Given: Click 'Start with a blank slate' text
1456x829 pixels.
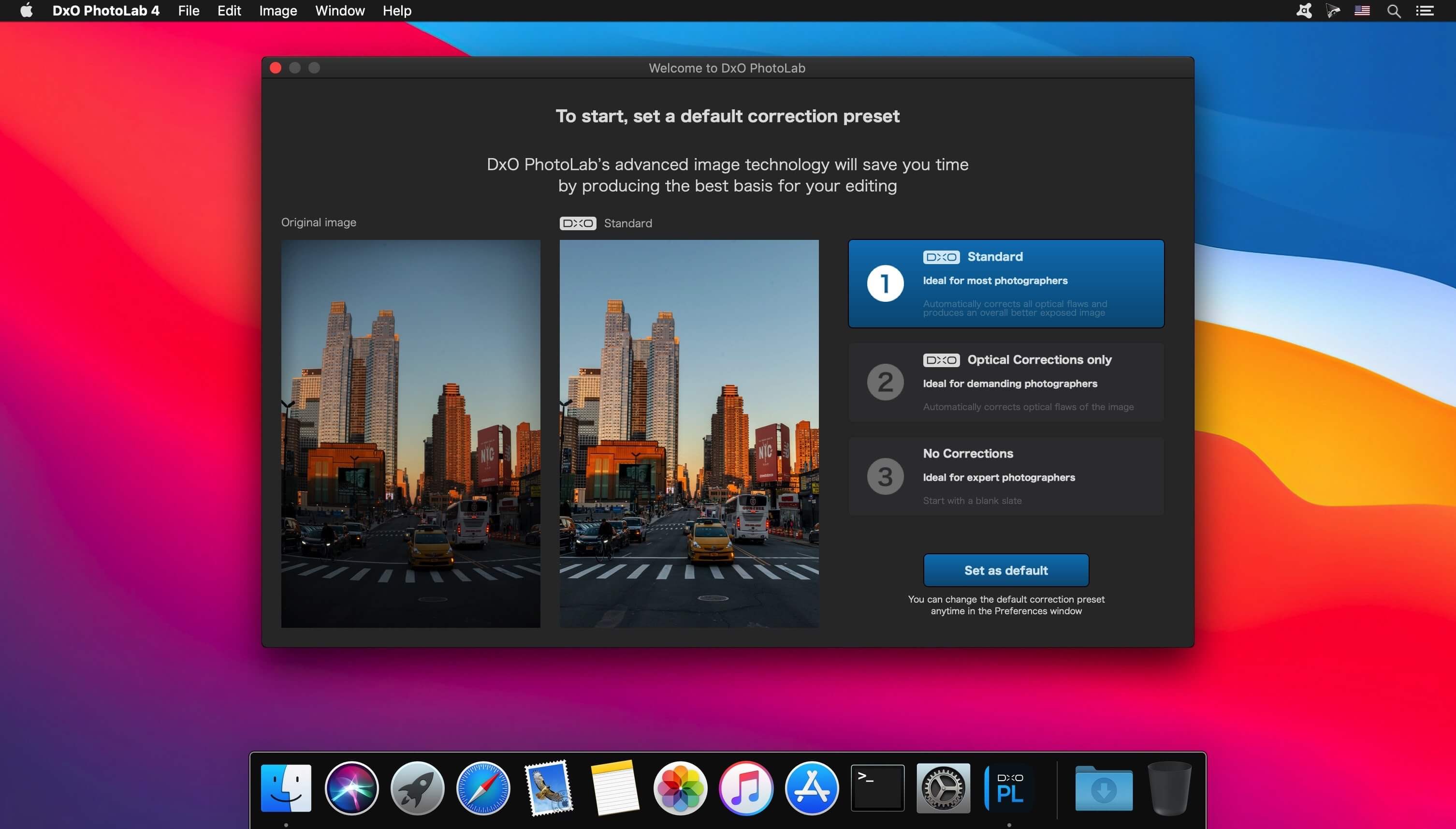Looking at the screenshot, I should [973, 501].
